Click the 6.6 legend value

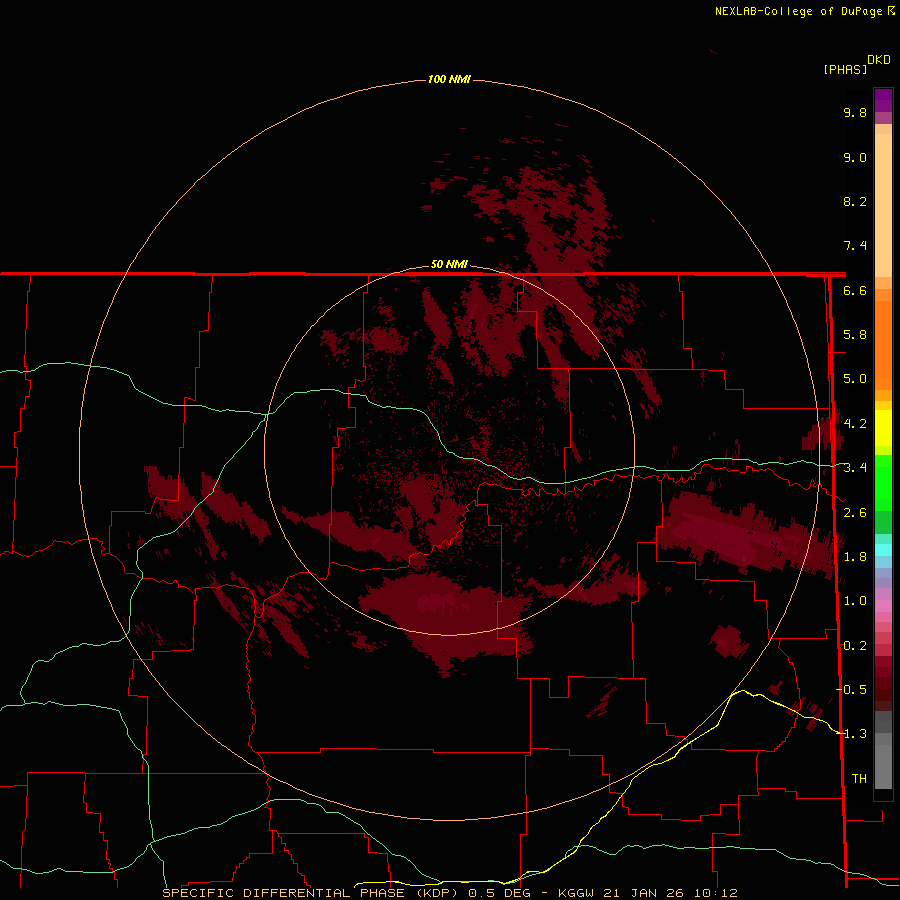click(x=855, y=290)
